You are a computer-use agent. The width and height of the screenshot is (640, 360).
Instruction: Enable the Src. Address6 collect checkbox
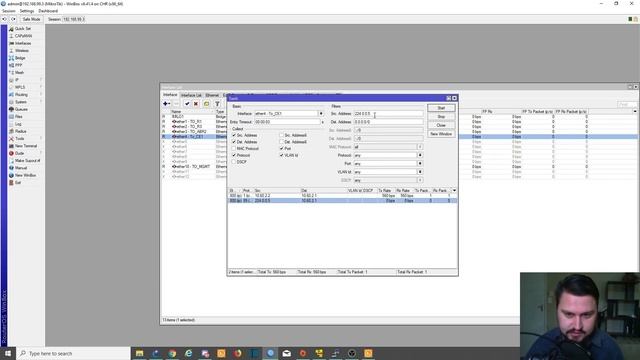[x=281, y=135]
